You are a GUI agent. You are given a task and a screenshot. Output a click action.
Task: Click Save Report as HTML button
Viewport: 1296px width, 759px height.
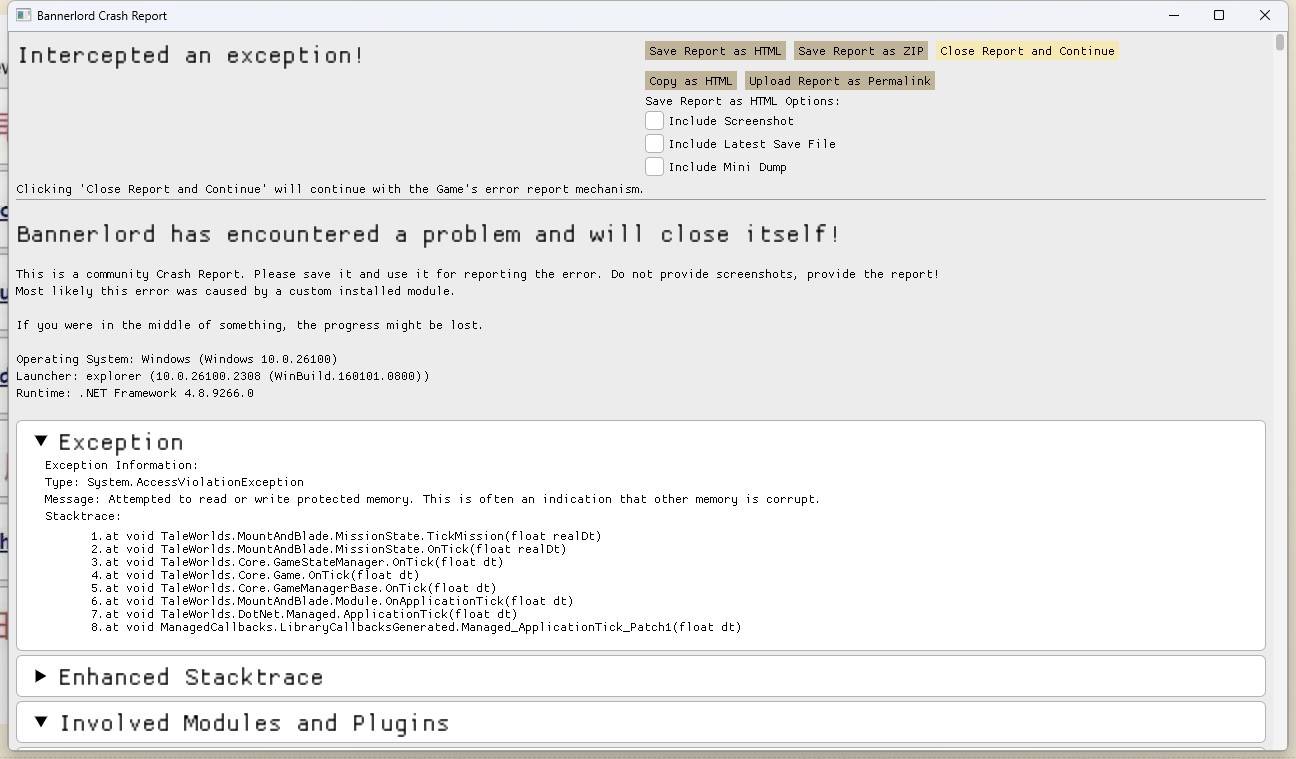pyautogui.click(x=715, y=51)
